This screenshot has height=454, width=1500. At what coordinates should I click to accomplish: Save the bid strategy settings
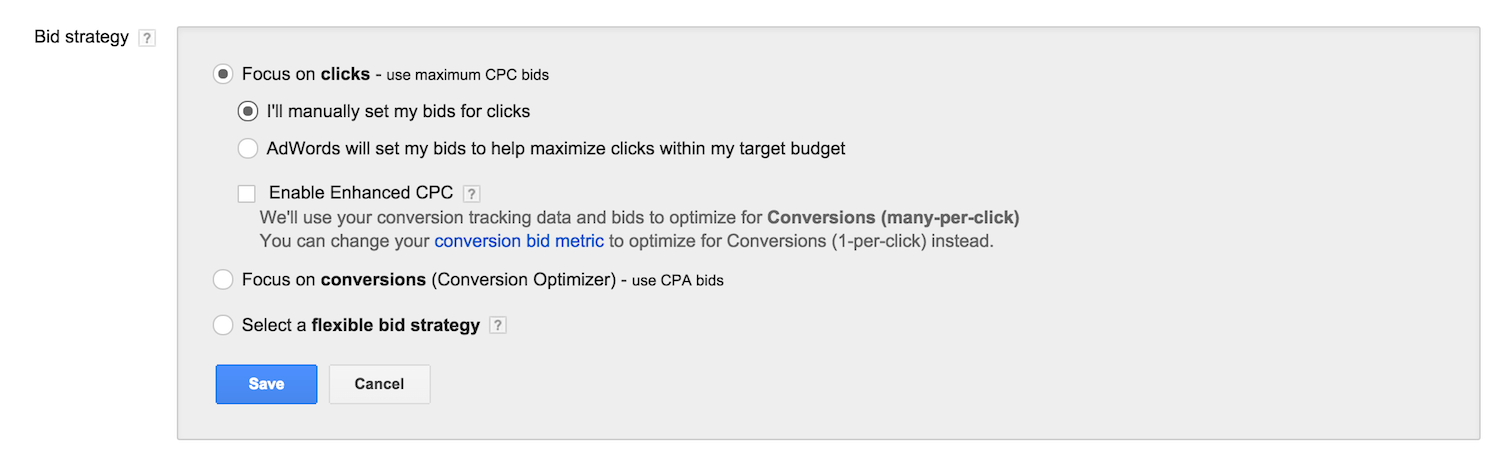point(266,384)
